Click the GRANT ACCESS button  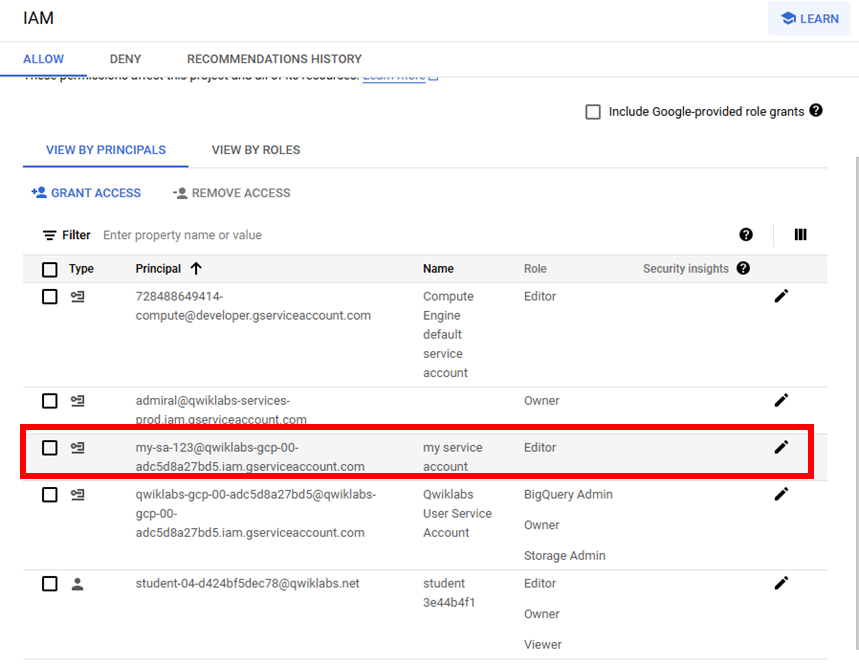(x=86, y=193)
